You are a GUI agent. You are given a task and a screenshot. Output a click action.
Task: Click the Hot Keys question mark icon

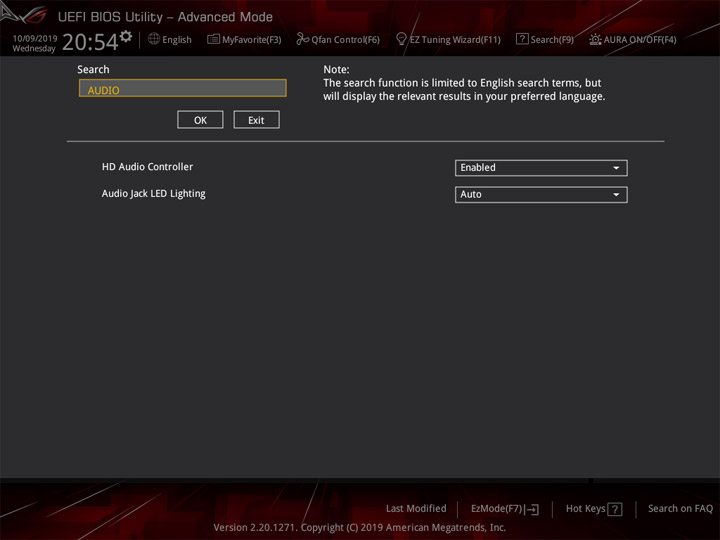[x=615, y=509]
